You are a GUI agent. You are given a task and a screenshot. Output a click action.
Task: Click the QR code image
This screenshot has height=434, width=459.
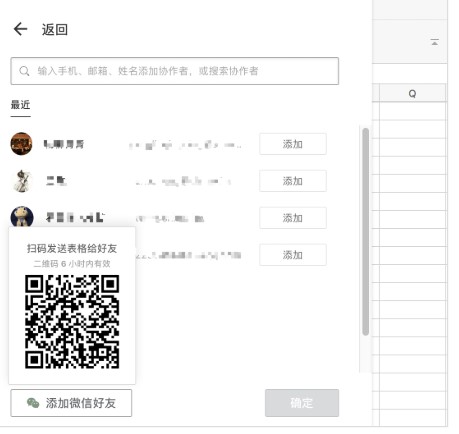pyautogui.click(x=72, y=322)
